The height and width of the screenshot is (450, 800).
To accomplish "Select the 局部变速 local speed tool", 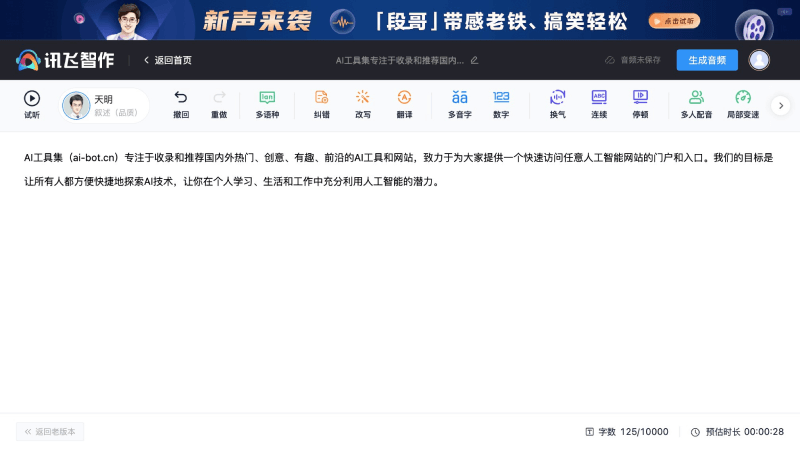I will [x=742, y=104].
